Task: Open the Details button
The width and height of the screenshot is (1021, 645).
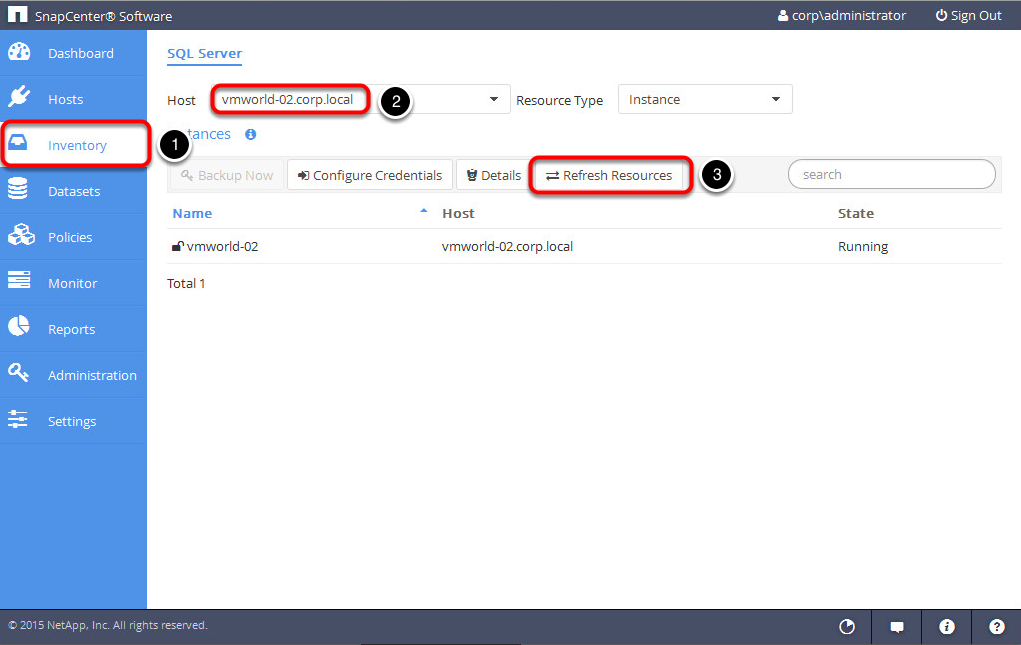Action: tap(494, 175)
